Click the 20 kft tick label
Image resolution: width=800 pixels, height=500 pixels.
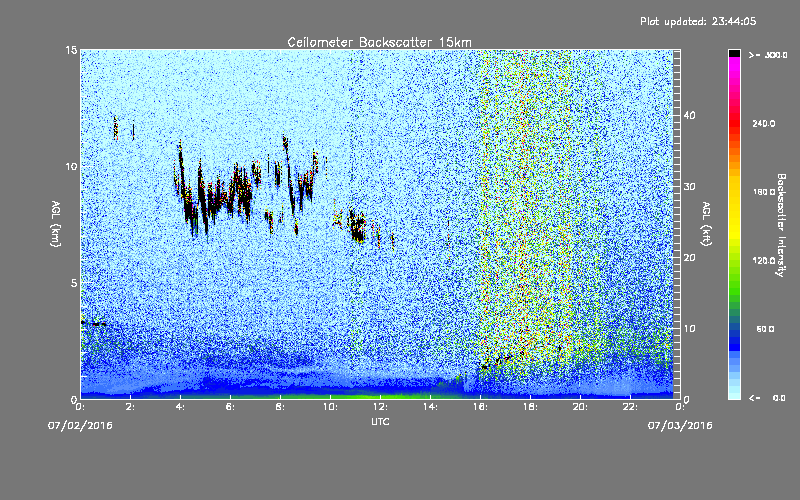click(689, 257)
